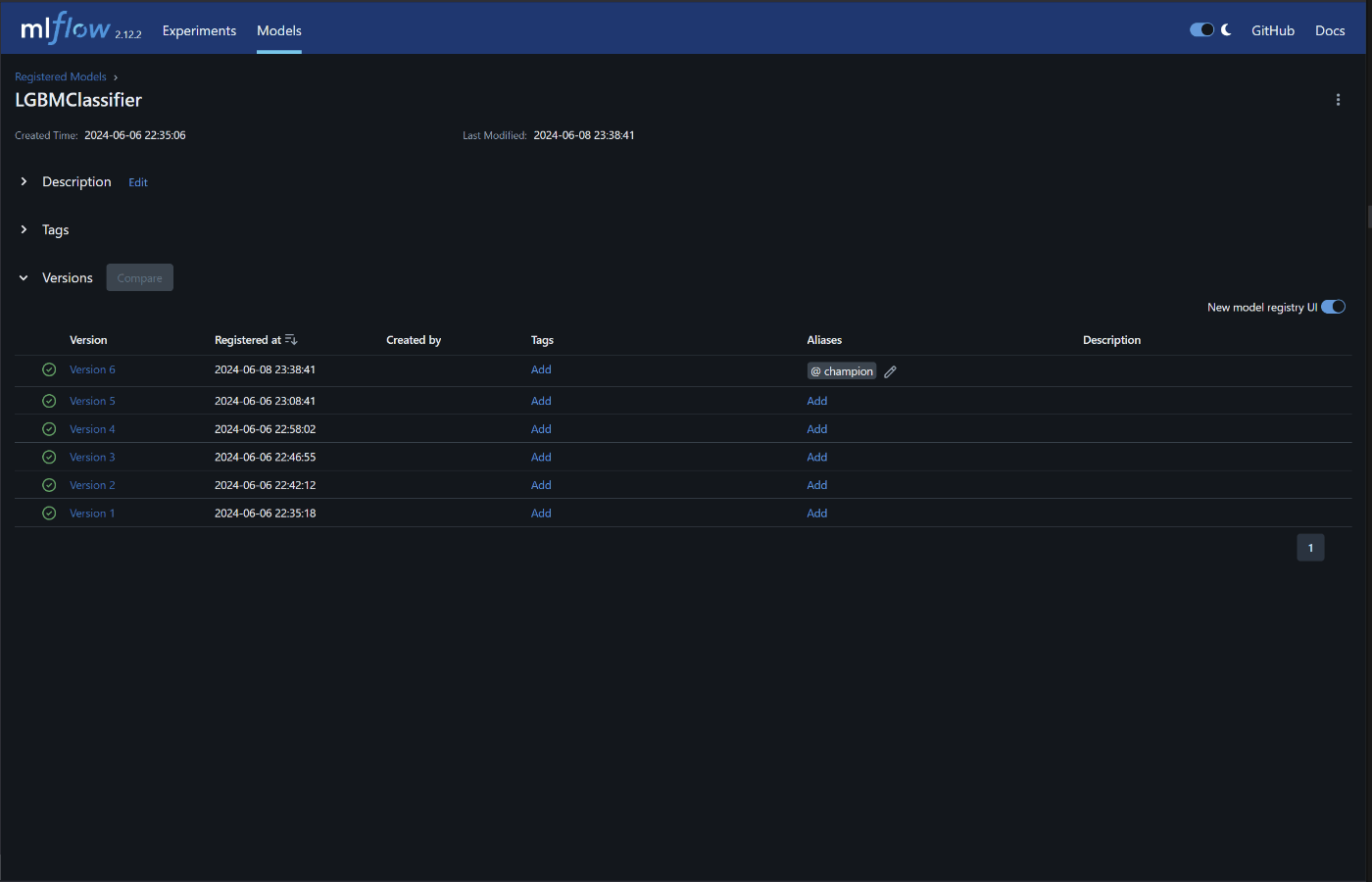Click timestamp 2024-06-06 22:46:55
This screenshot has height=882, width=1372.
(265, 457)
